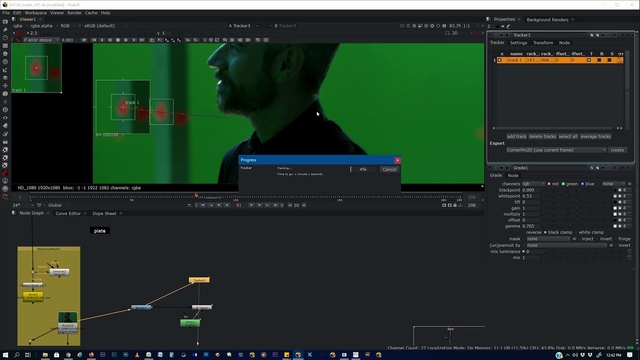The image size is (640, 360).
Task: Switch to the Curve Editor tab
Action: 68,213
